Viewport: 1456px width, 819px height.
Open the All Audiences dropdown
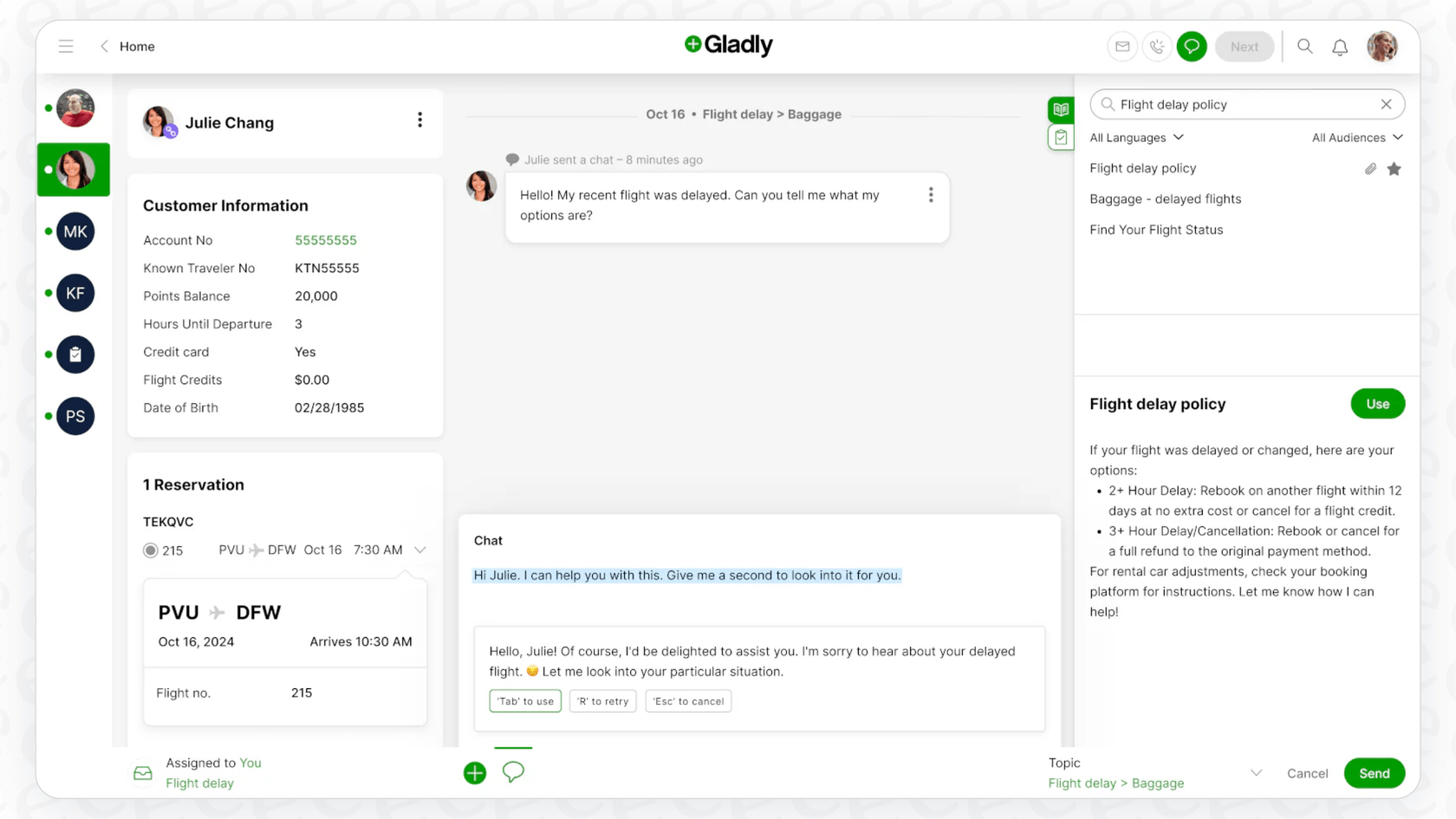click(x=1356, y=137)
